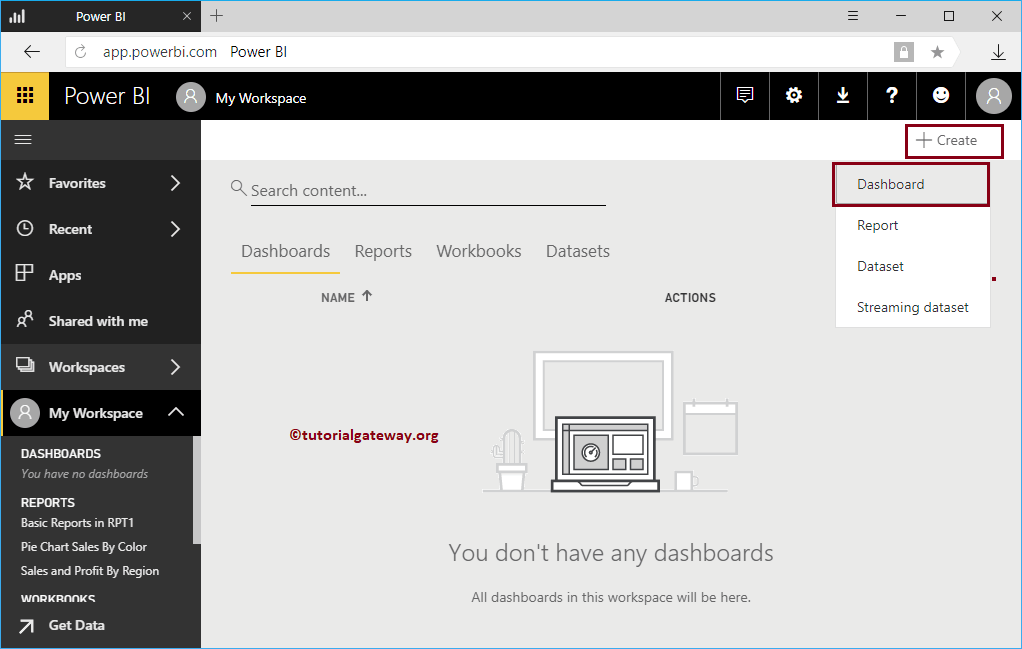Click the header My Workspace avatar
Viewport: 1022px width, 649px height.
pos(190,96)
